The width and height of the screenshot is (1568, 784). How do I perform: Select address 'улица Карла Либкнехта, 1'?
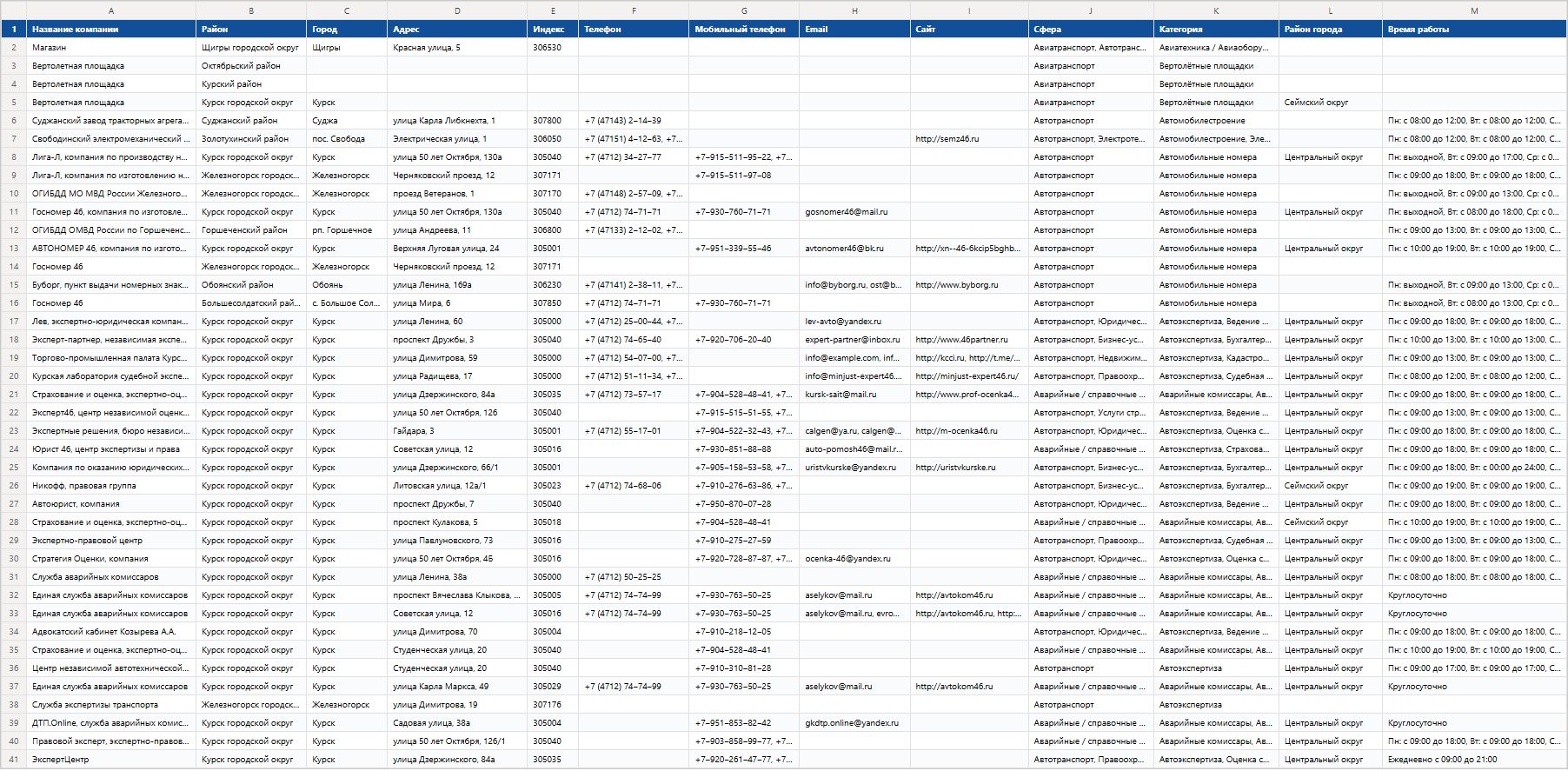(457, 121)
